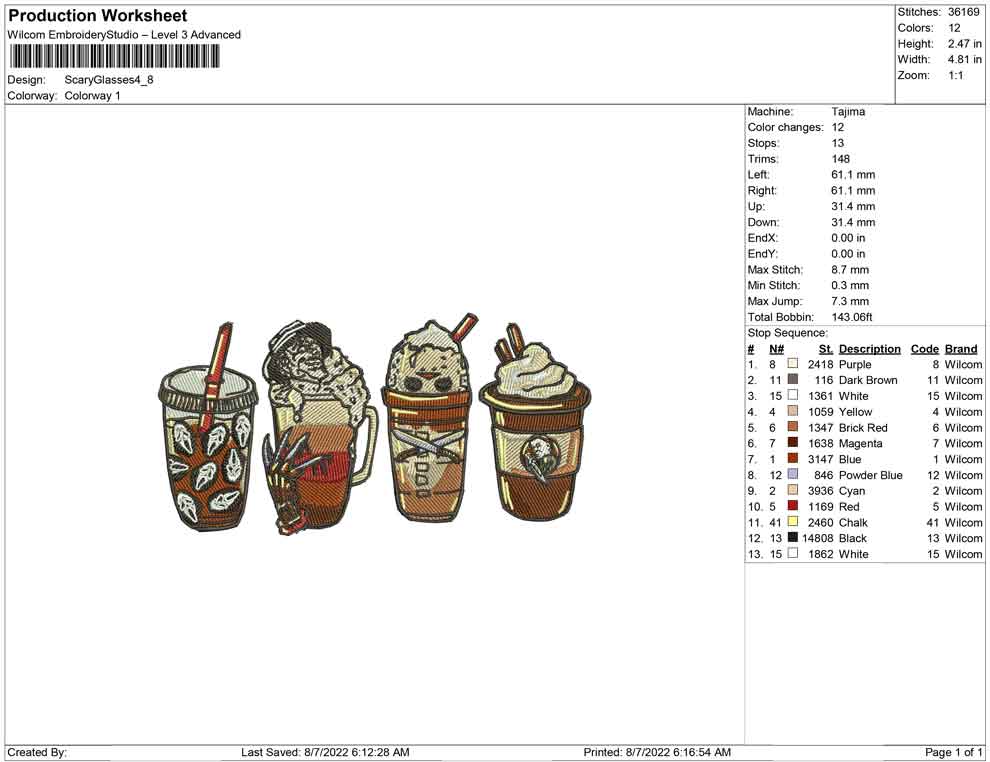
Task: Click the 14808 Black stitch count row
Action: [x=864, y=538]
